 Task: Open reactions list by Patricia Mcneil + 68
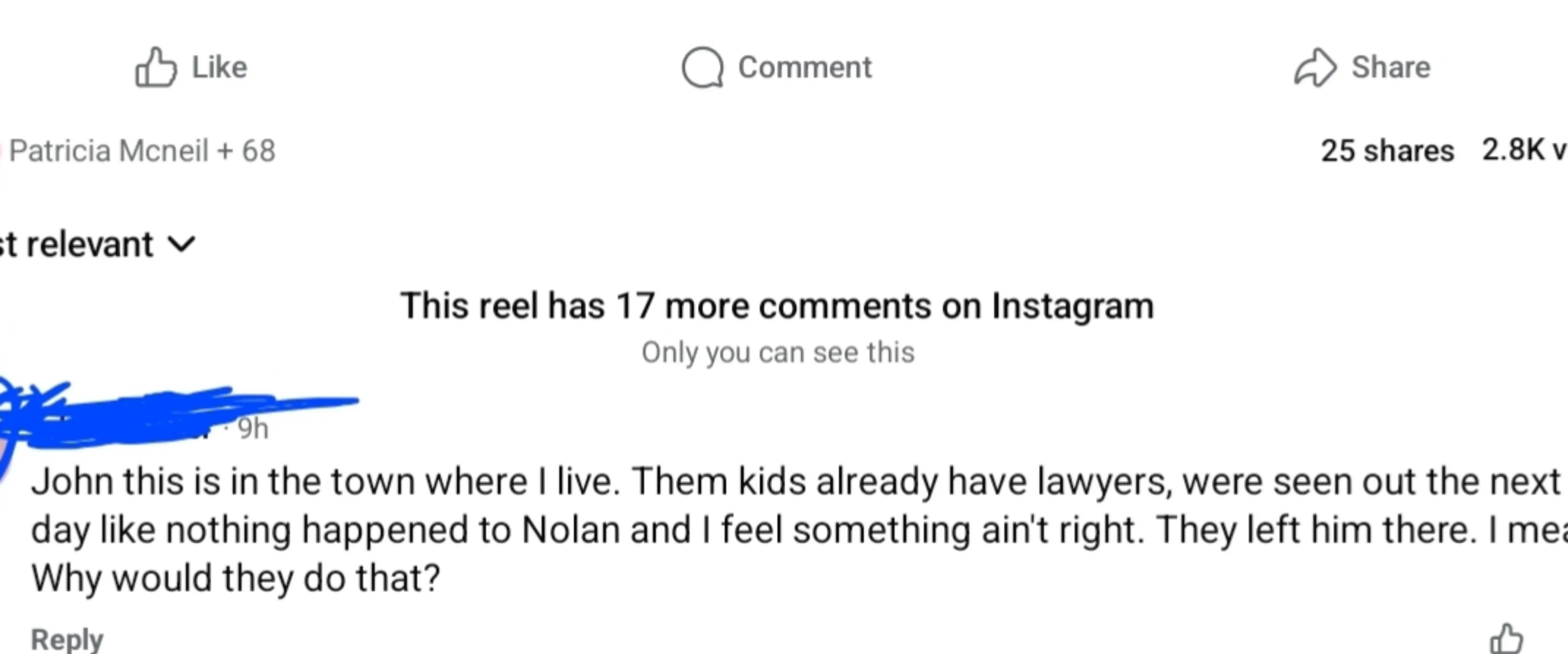coord(142,151)
